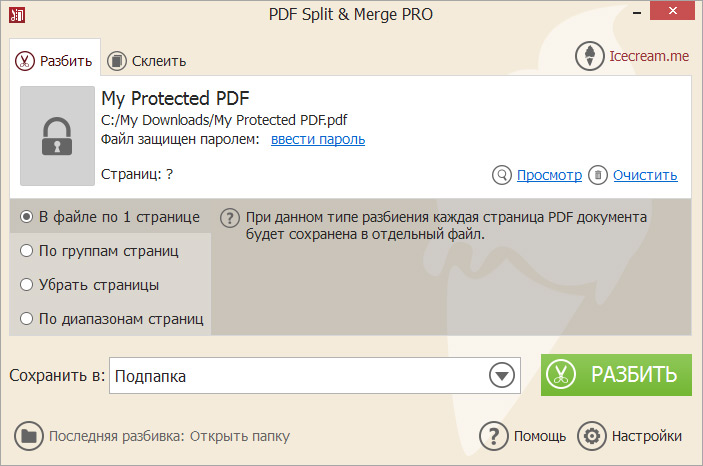Viewport: 703px width, 466px height.
Task: Click the Icecream.me ice cream cone logo
Action: pyautogui.click(x=590, y=56)
